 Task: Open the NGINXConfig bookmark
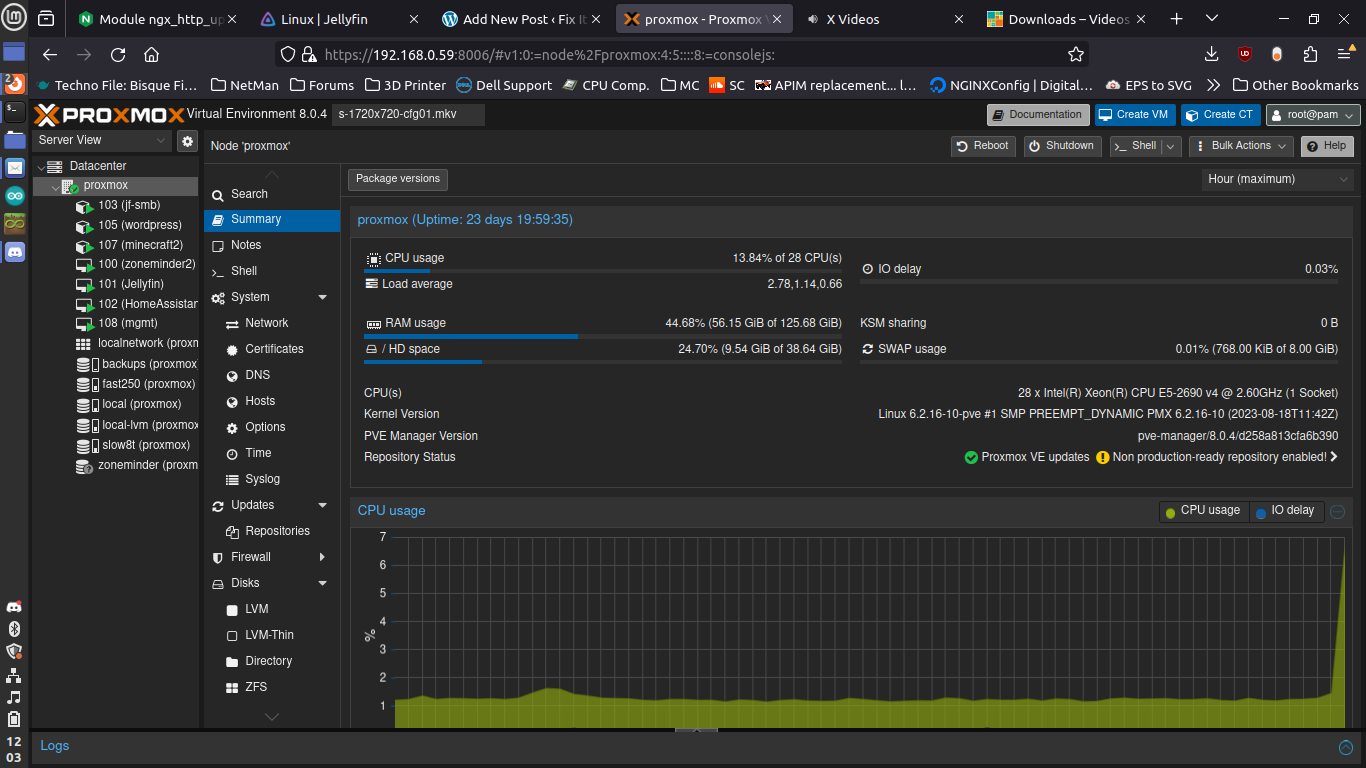1010,86
